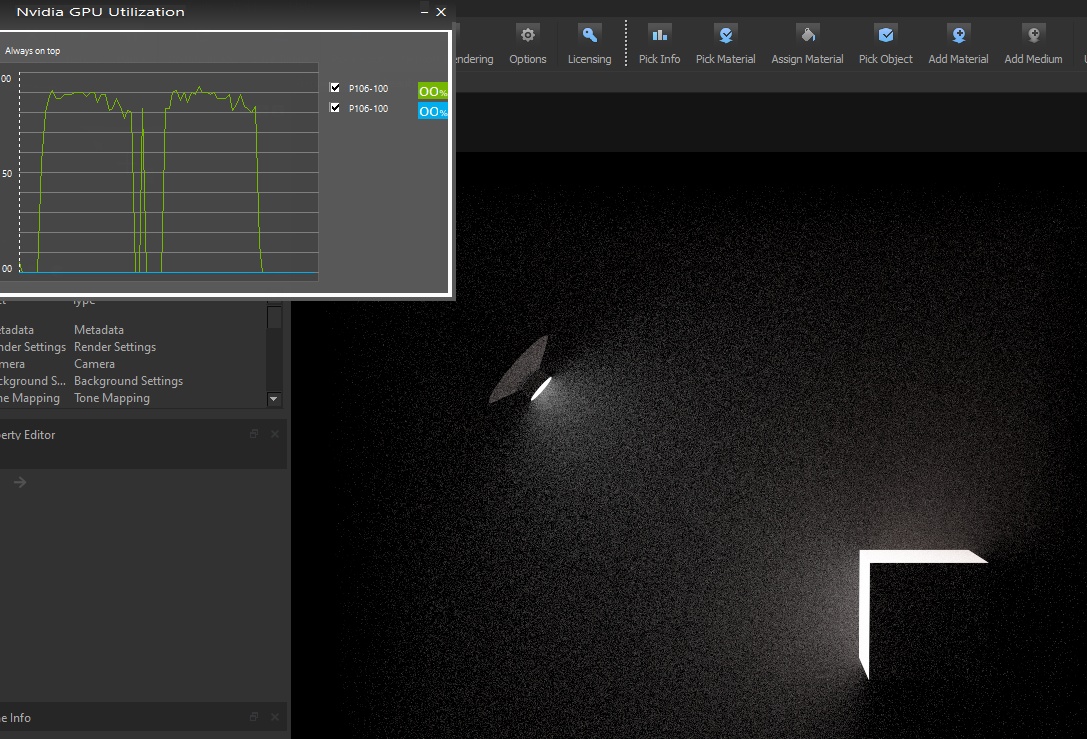Select the Tone Mapping row
Screen dimensions: 1087x739
coord(132,398)
